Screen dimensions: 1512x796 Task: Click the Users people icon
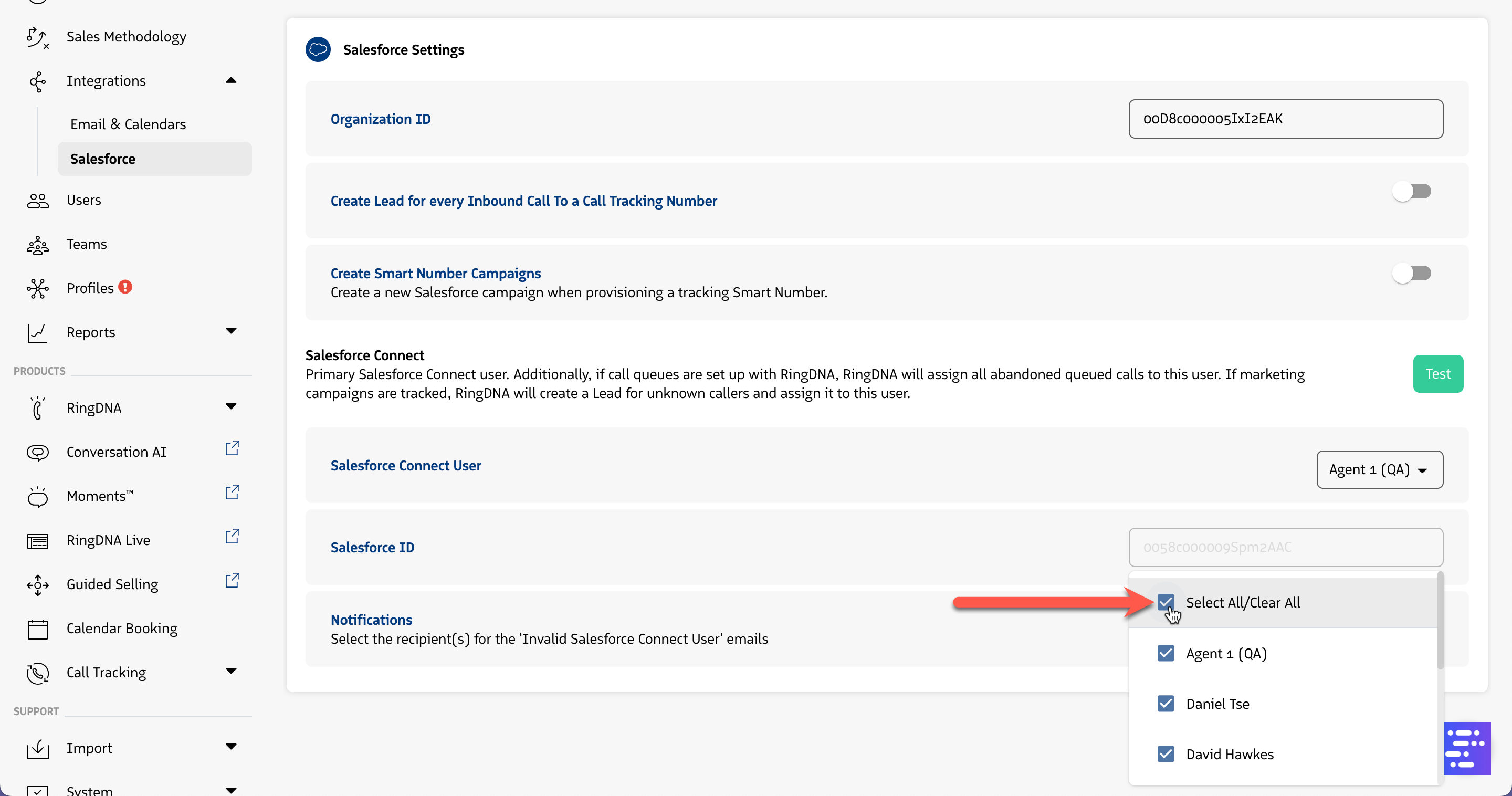38,201
